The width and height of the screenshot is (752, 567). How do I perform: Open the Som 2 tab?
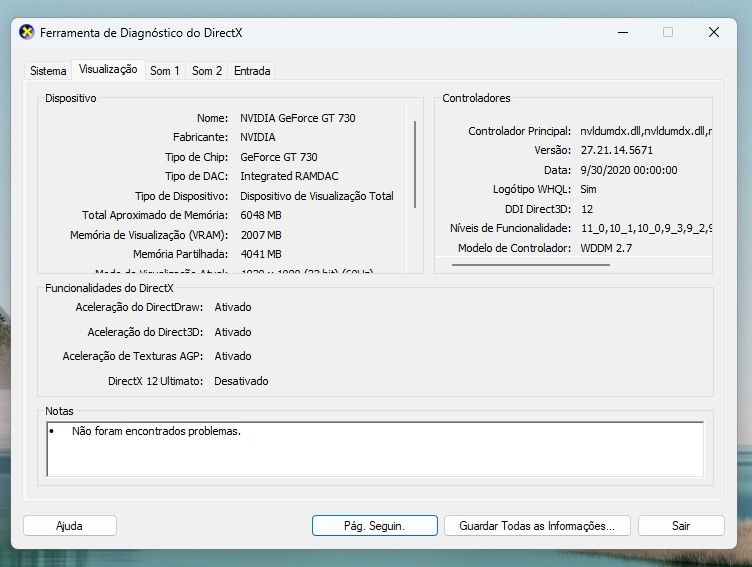pos(207,71)
